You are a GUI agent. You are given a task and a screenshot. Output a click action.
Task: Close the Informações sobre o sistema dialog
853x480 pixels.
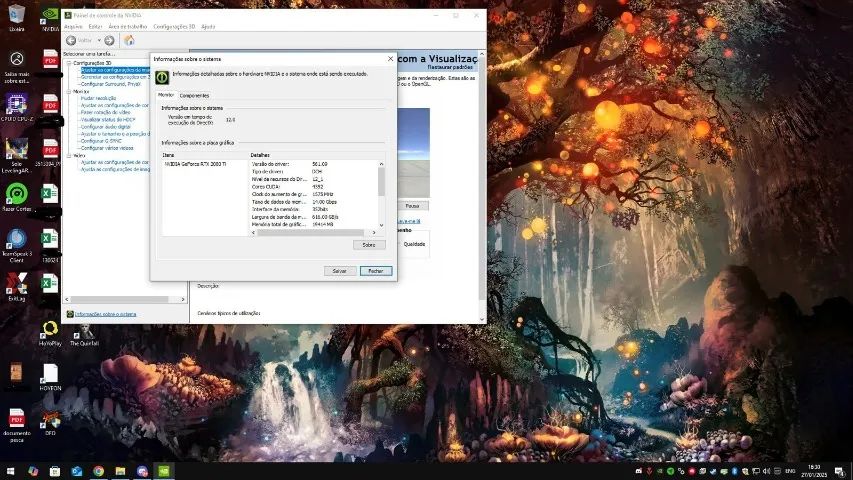coord(390,59)
